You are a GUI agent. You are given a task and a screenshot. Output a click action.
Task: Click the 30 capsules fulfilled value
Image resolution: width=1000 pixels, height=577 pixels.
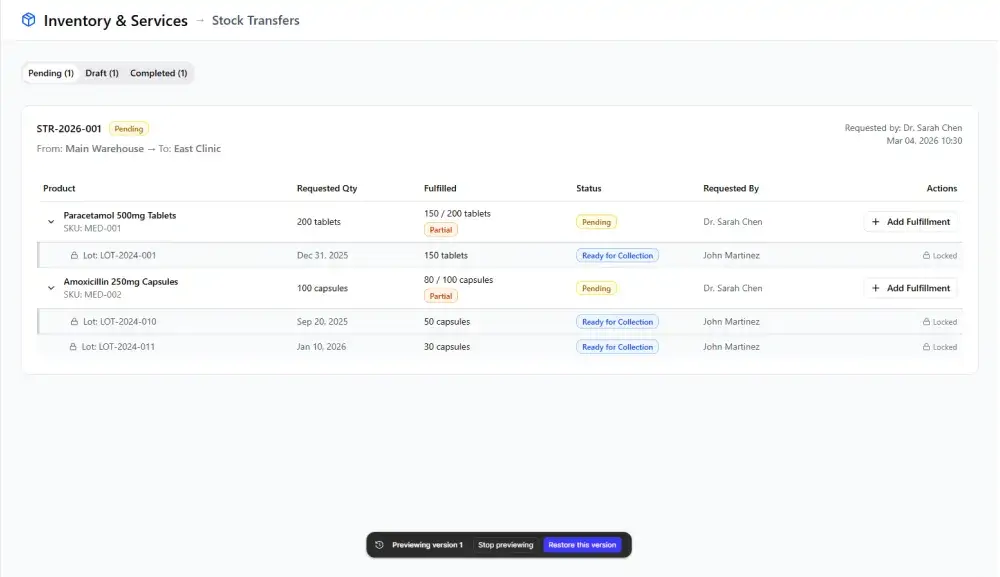coord(447,347)
